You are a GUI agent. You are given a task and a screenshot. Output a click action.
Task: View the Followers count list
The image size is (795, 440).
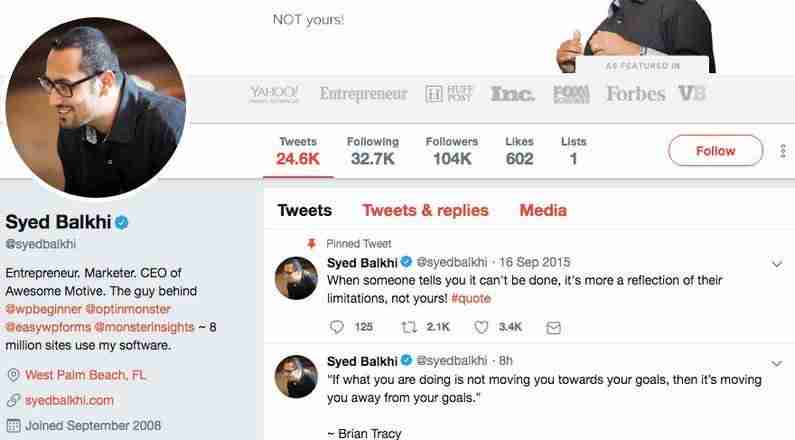[452, 151]
